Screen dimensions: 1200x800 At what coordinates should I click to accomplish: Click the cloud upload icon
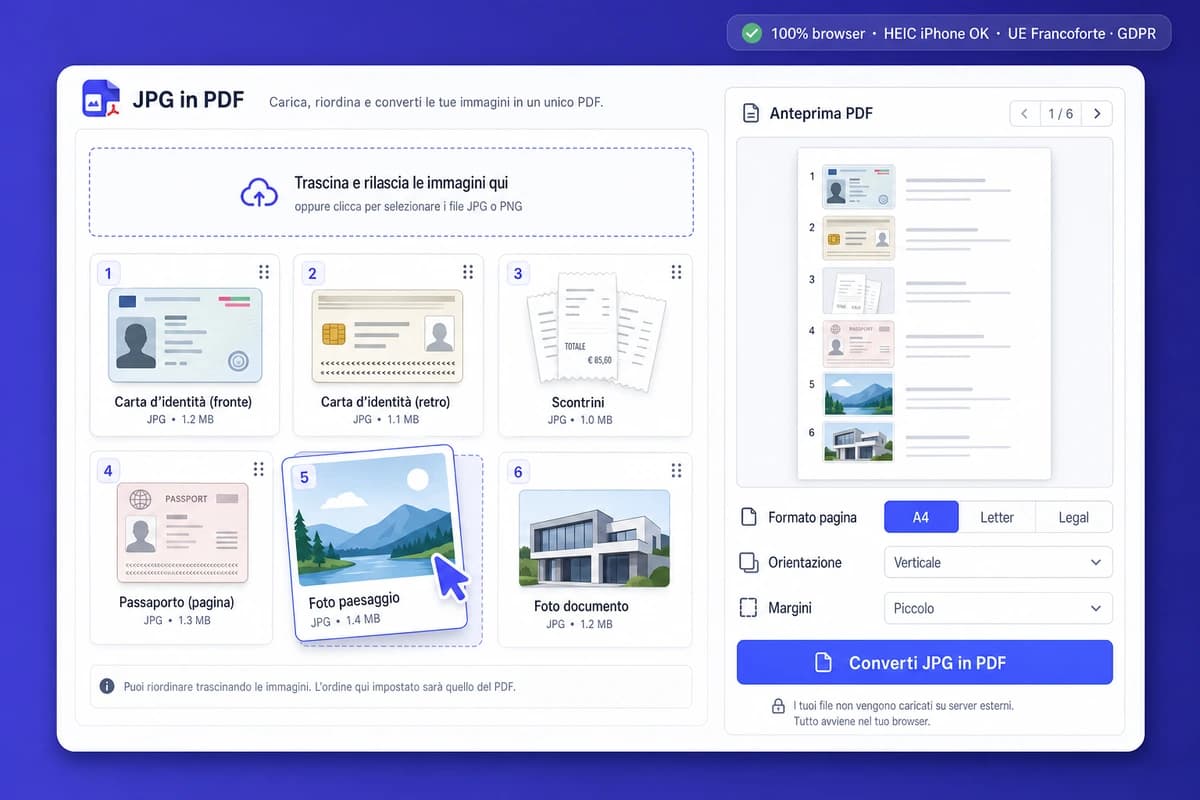[260, 192]
